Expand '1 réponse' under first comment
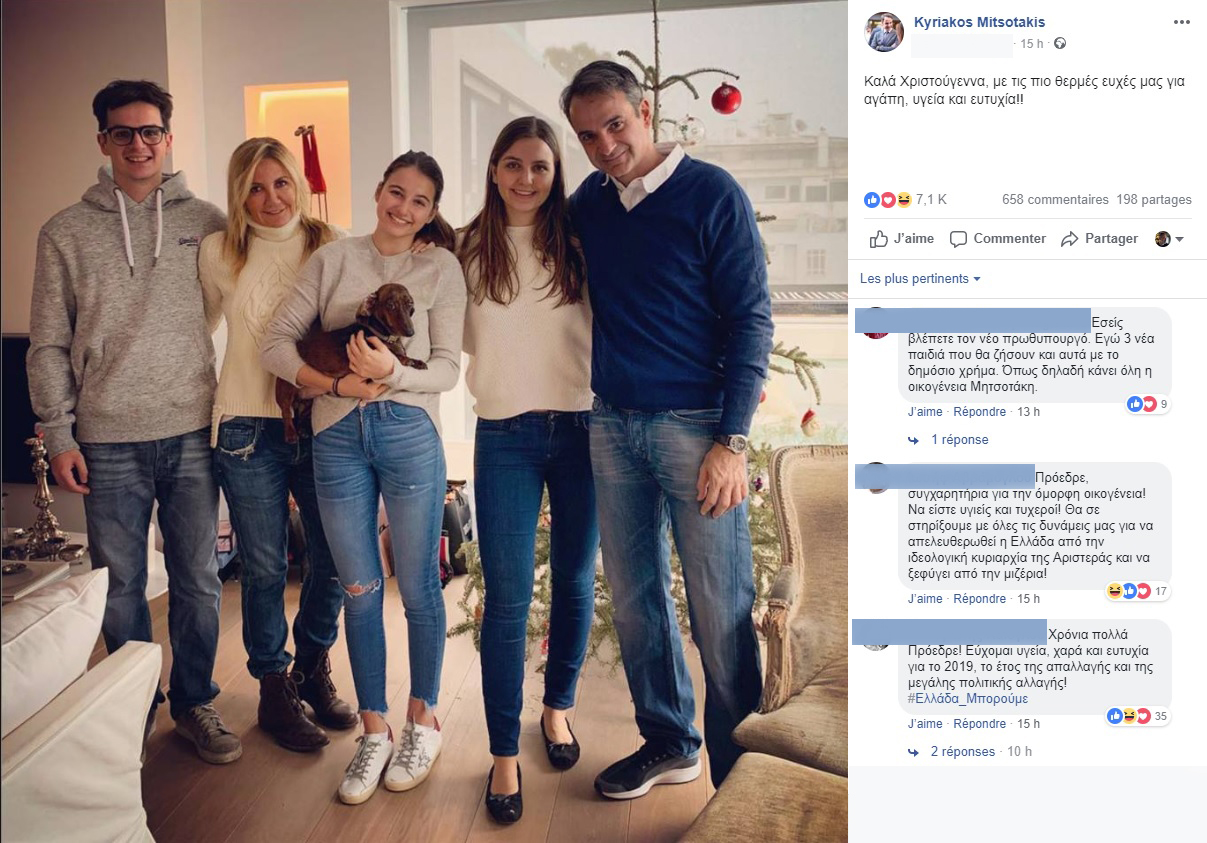1207x843 pixels. tap(960, 440)
